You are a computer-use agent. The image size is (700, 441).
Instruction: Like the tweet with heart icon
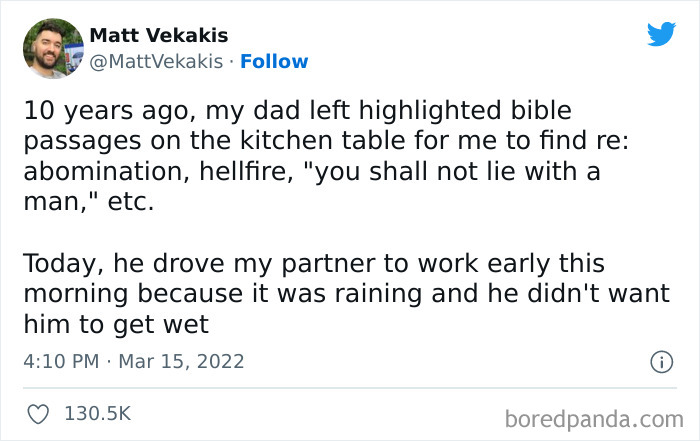36,412
